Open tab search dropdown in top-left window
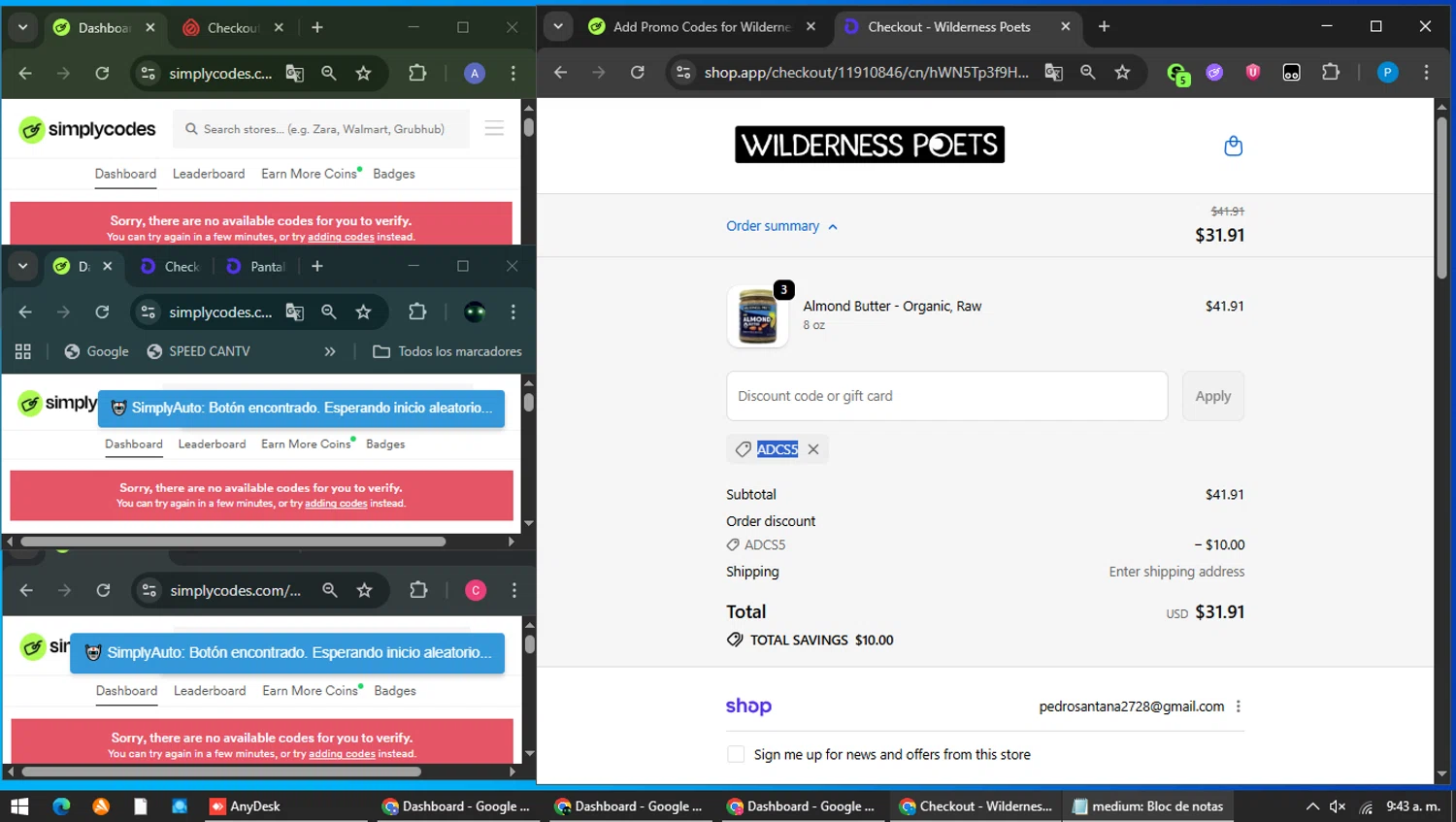Image resolution: width=1456 pixels, height=822 pixels. (x=22, y=27)
